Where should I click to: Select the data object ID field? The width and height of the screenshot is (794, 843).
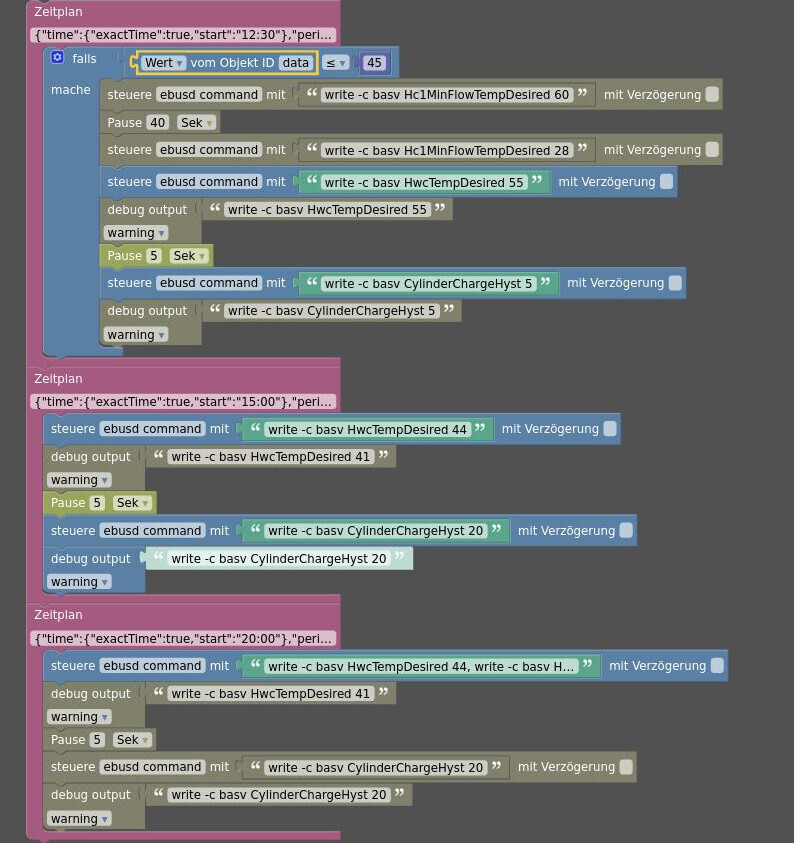(x=295, y=63)
